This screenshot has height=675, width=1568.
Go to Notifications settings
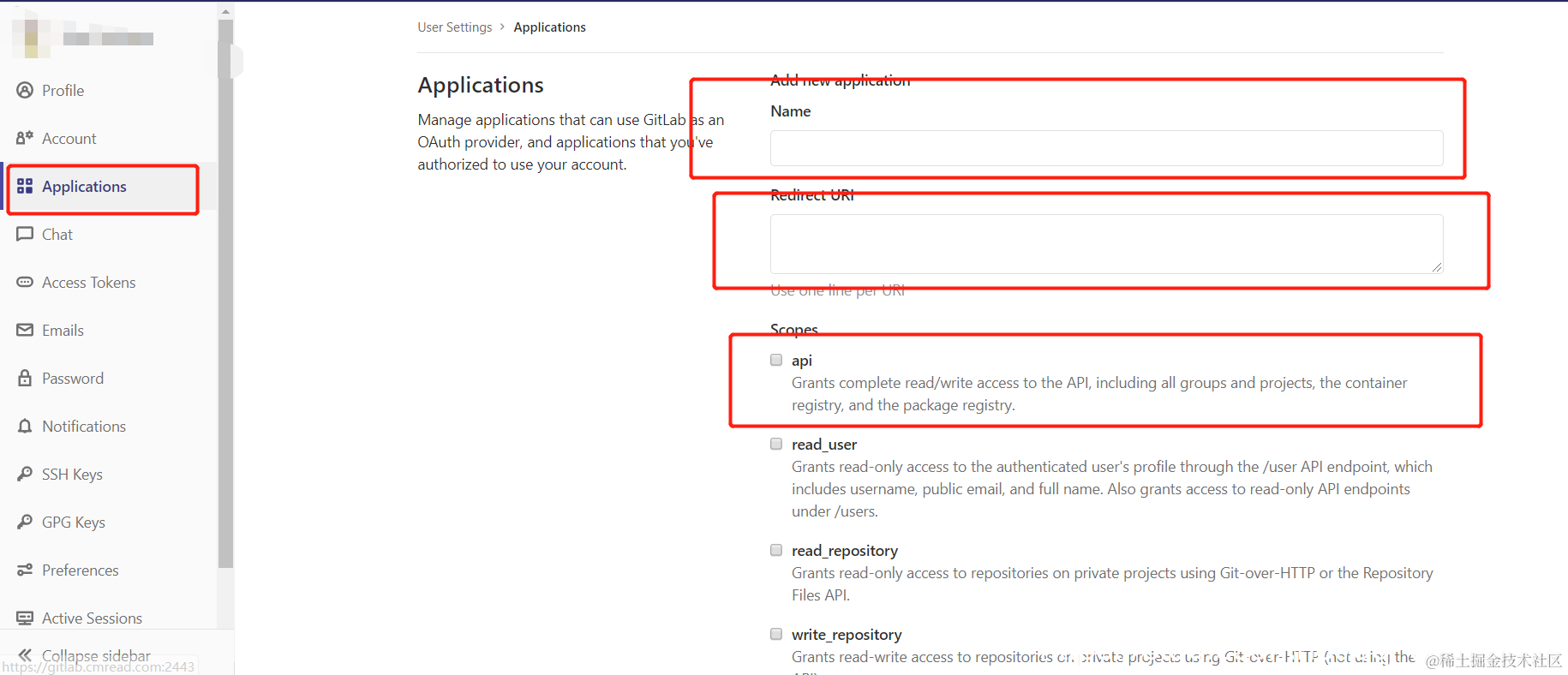click(84, 427)
